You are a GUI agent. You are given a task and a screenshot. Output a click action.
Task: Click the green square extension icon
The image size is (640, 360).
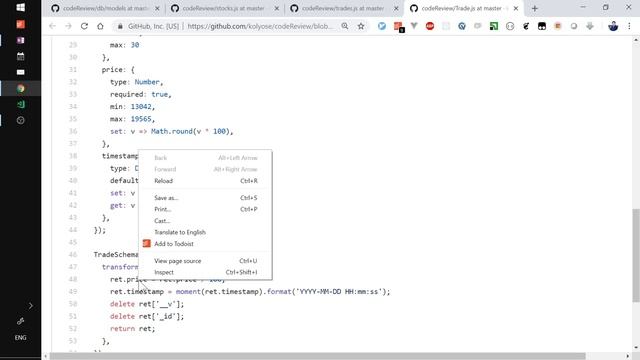(x=494, y=26)
